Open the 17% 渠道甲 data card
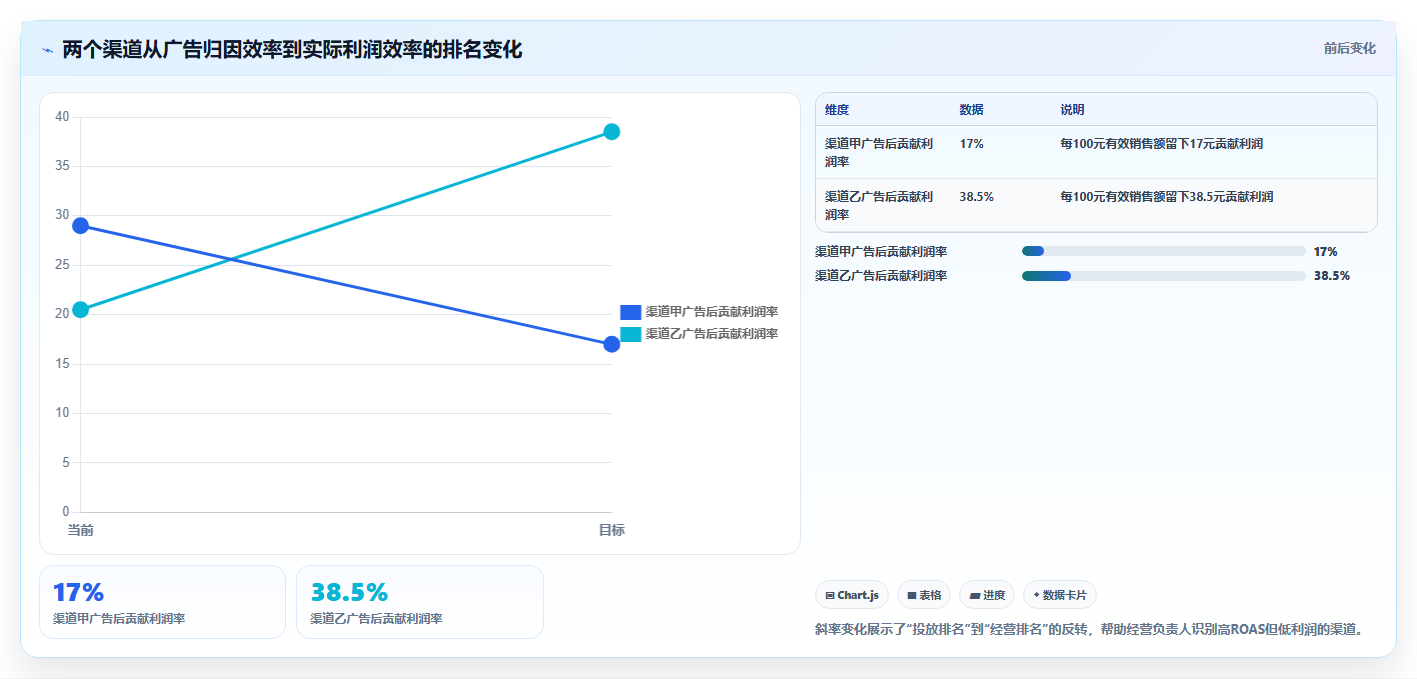The height and width of the screenshot is (679, 1417). [x=162, y=601]
